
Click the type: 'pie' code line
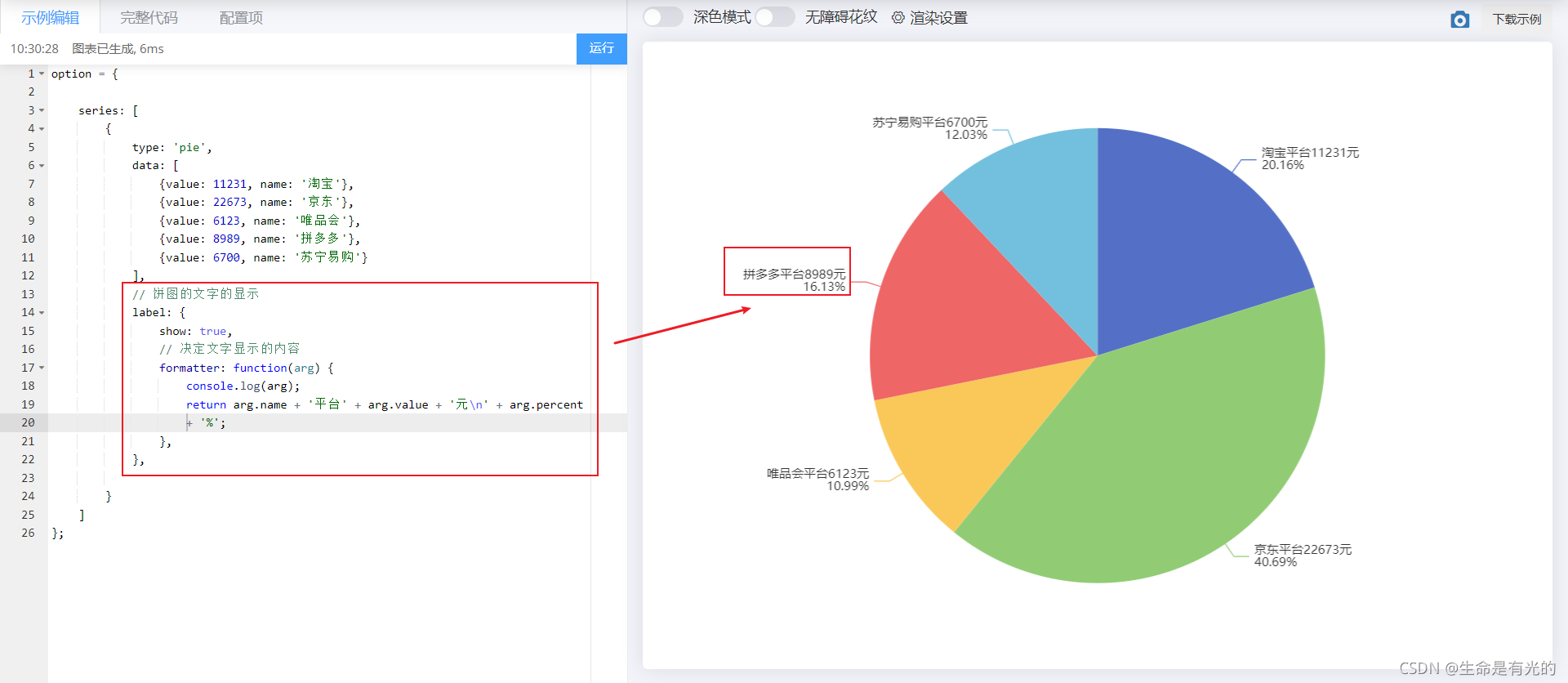pyautogui.click(x=172, y=147)
